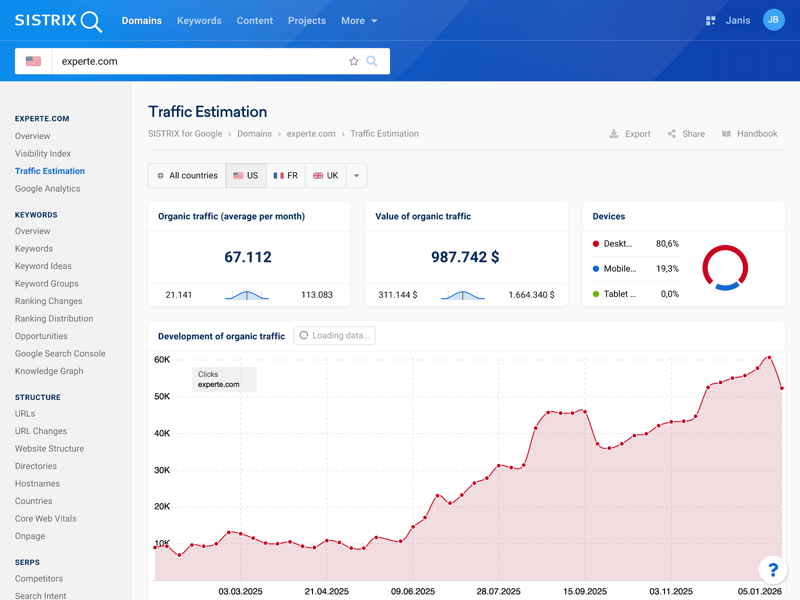Image resolution: width=800 pixels, height=600 pixels.
Task: Click the Export download icon
Action: 614,134
